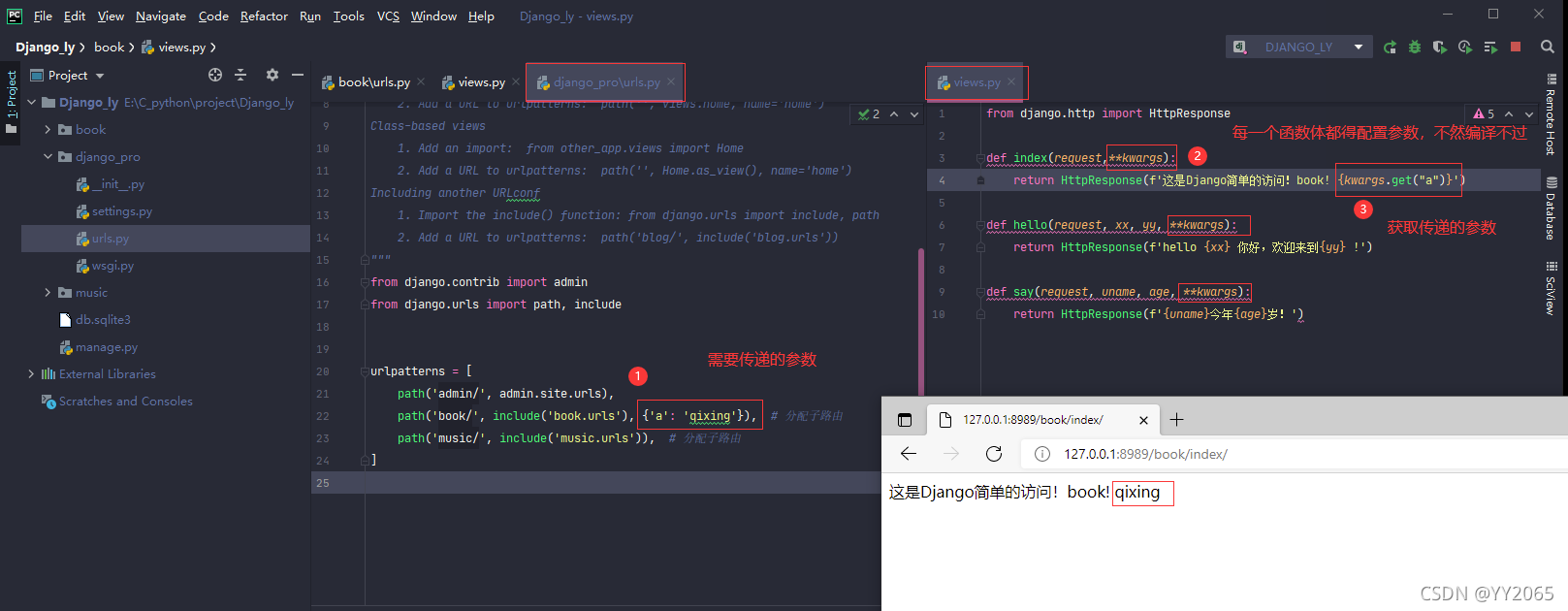This screenshot has width=1568, height=611.
Task: Collapse the django_pro folder
Action: 48,156
